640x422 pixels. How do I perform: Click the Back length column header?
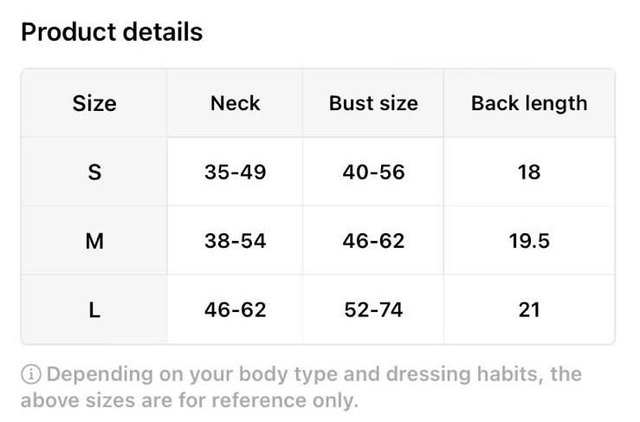click(529, 103)
